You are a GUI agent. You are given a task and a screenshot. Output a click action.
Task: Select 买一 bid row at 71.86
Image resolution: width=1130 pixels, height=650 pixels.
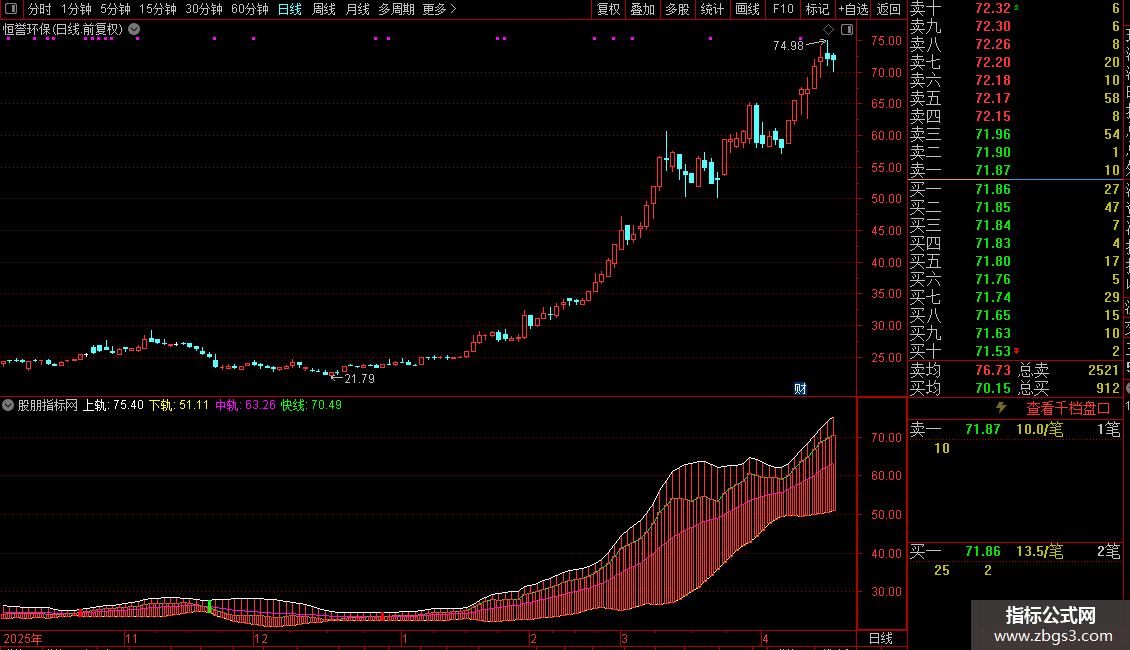(1015, 189)
